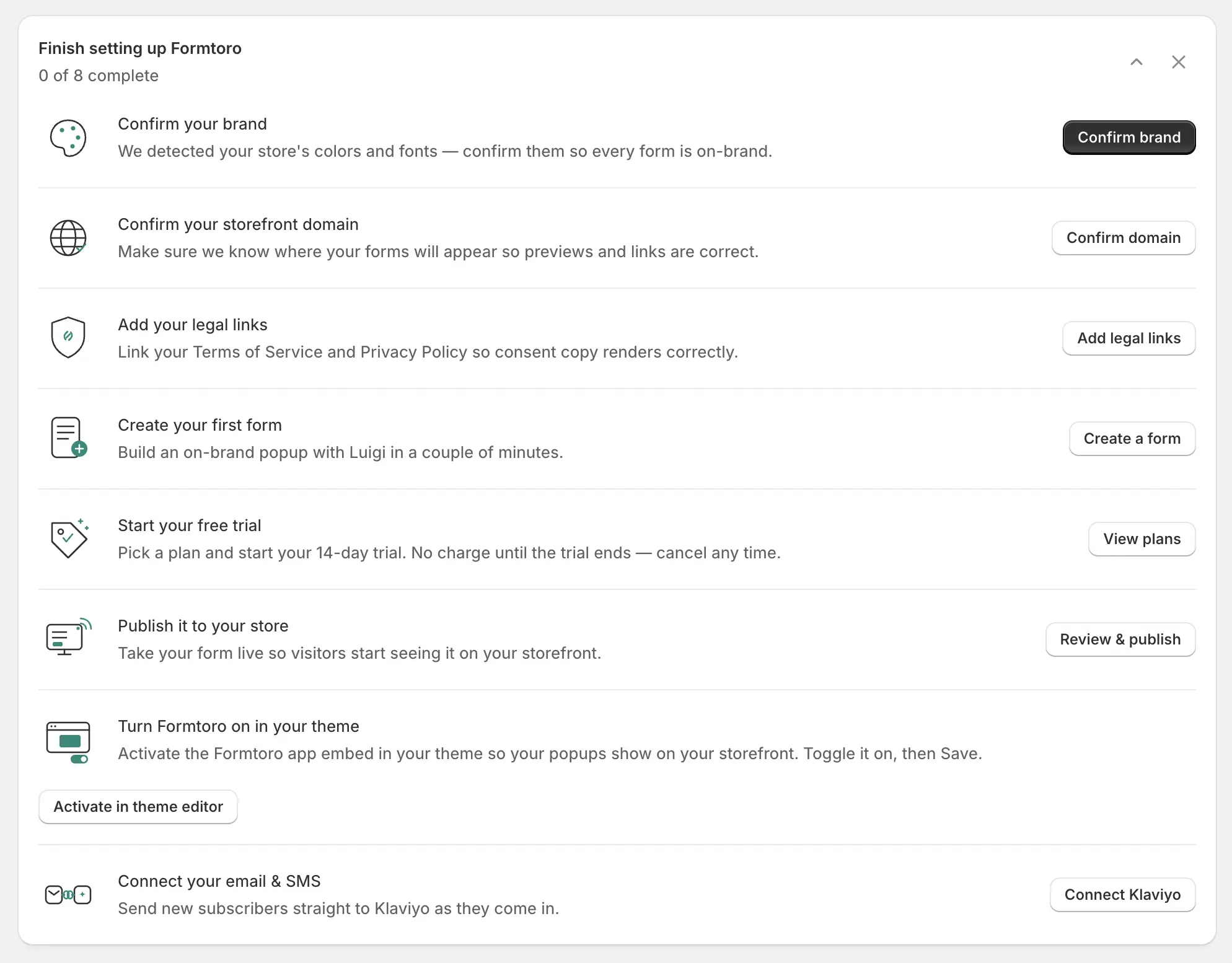Click the price tag icon for free trial
The image size is (1232, 963).
point(69,538)
